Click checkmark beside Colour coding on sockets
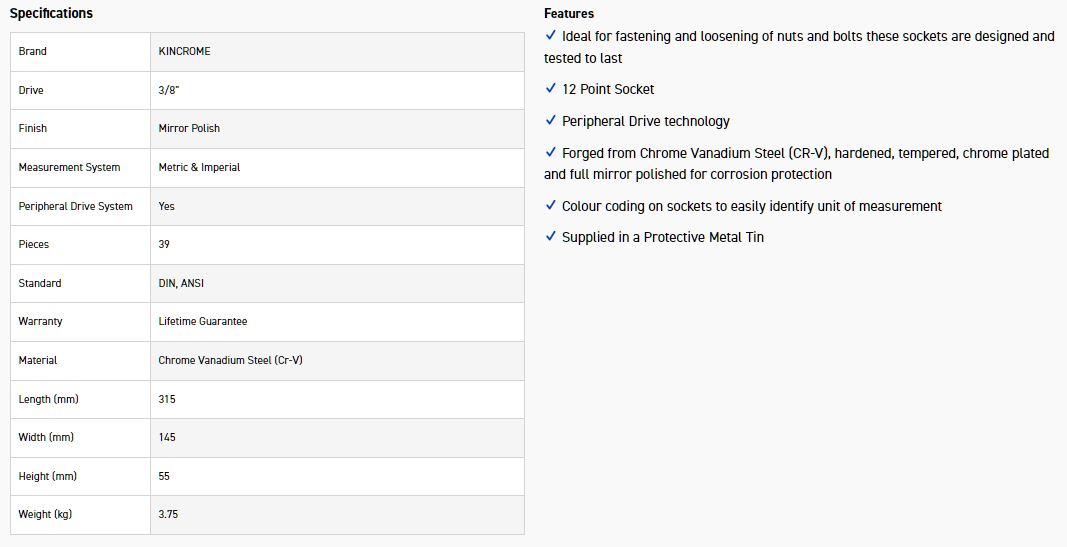1067x547 pixels. pos(551,205)
